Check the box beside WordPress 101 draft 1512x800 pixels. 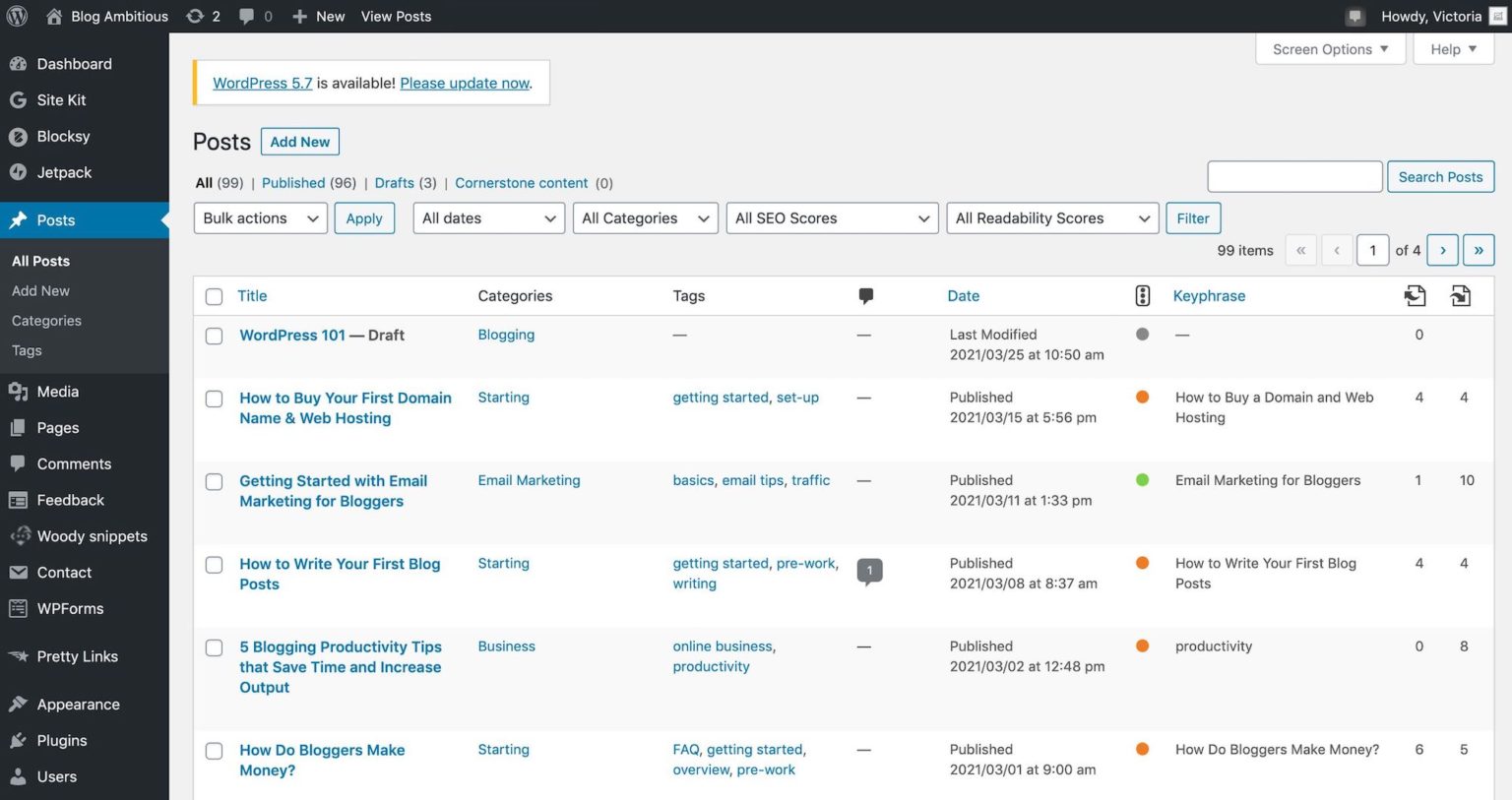tap(214, 336)
